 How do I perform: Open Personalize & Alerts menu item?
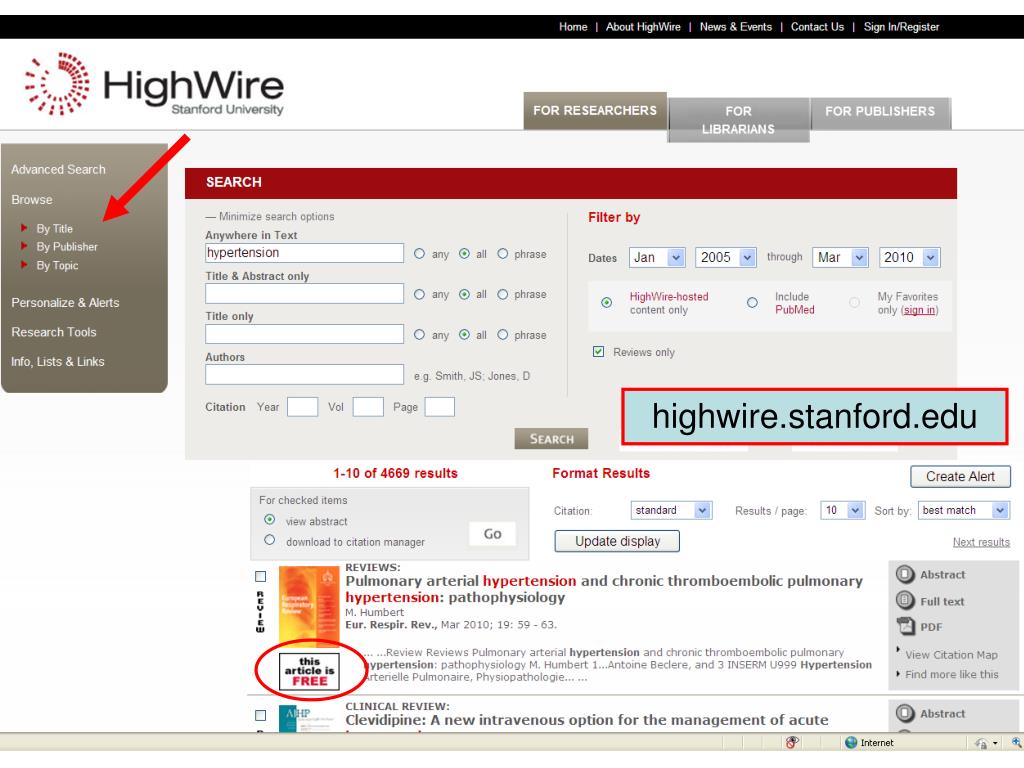point(65,302)
